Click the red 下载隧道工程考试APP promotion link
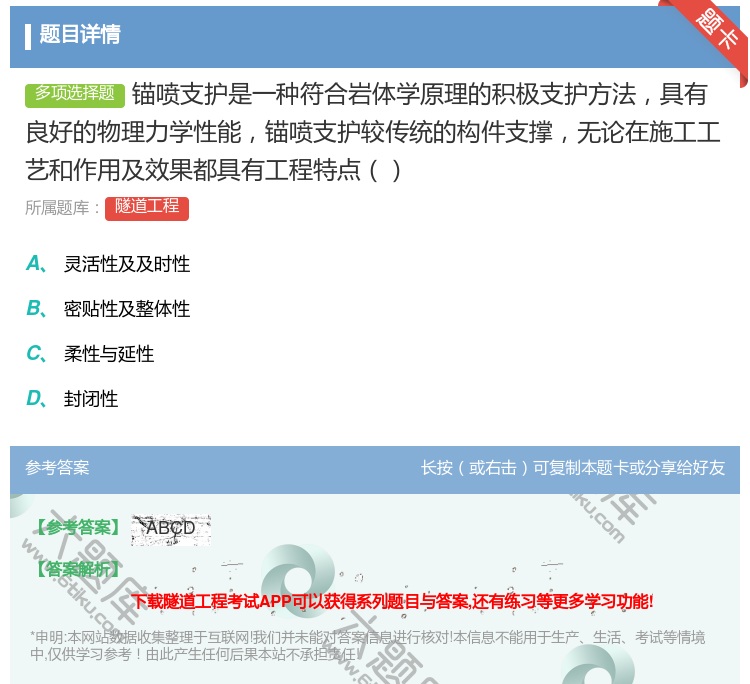The height and width of the screenshot is (684, 750). pos(392,601)
